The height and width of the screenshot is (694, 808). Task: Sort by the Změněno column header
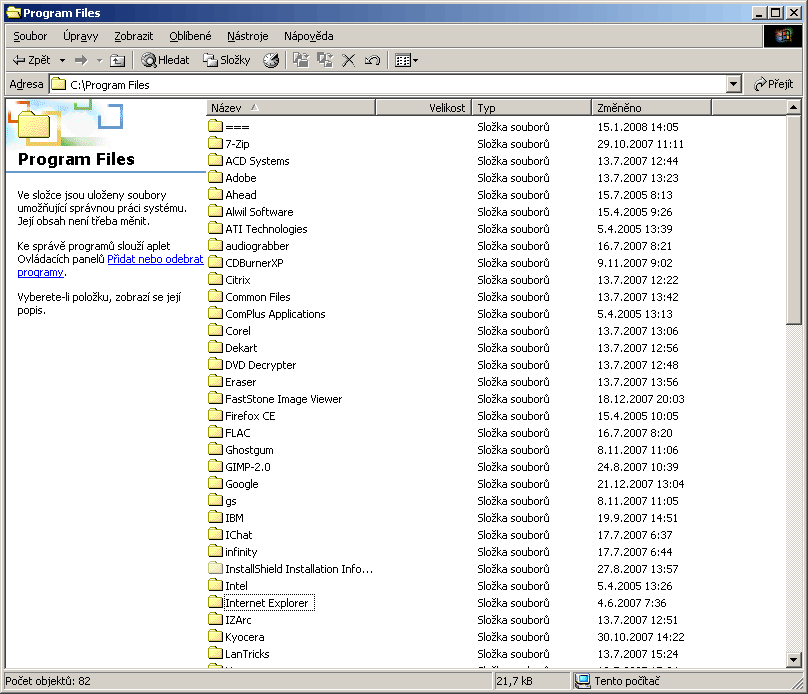(651, 108)
